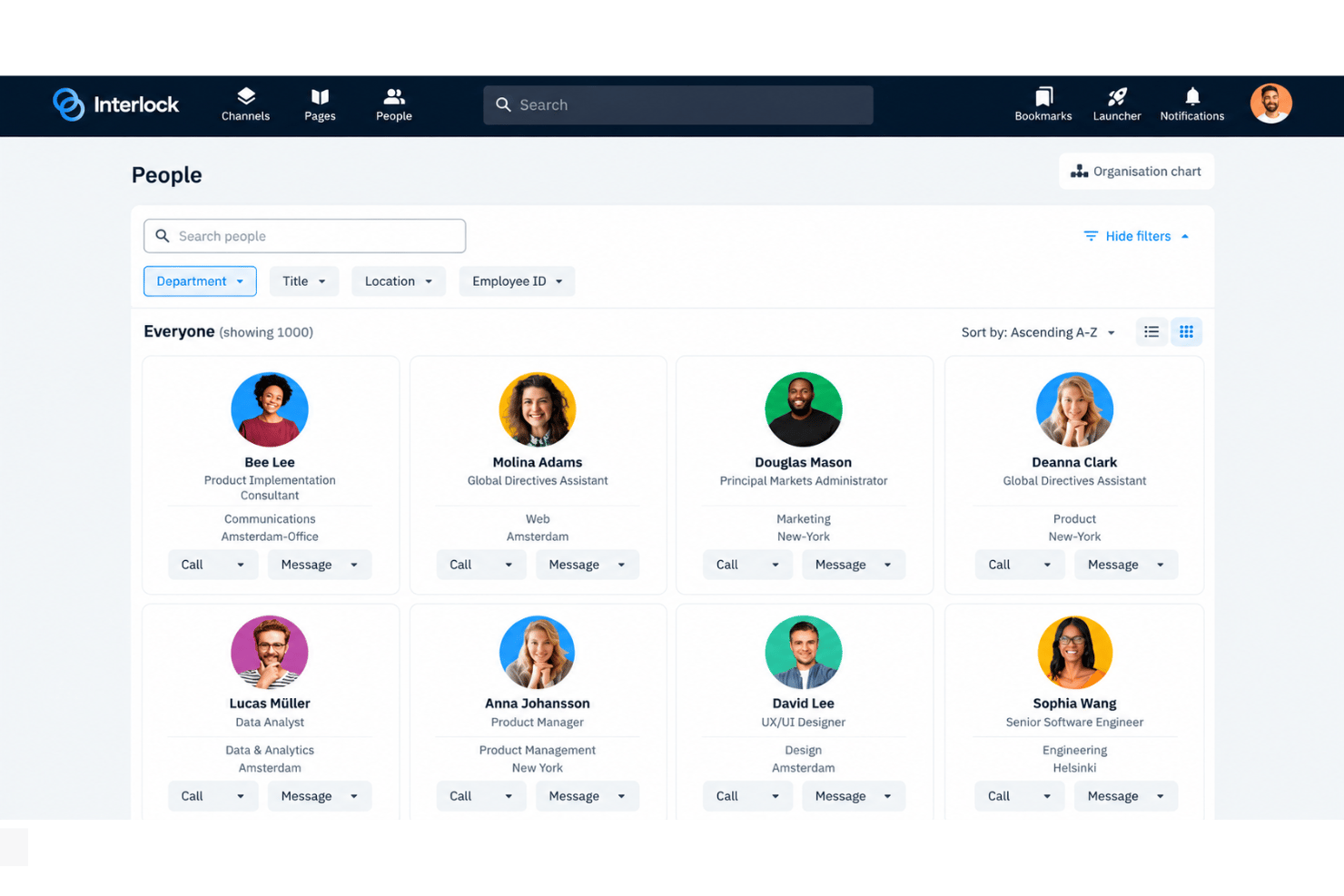The height and width of the screenshot is (896, 1344).
Task: Click the search magnifier in Search people
Action: (163, 236)
